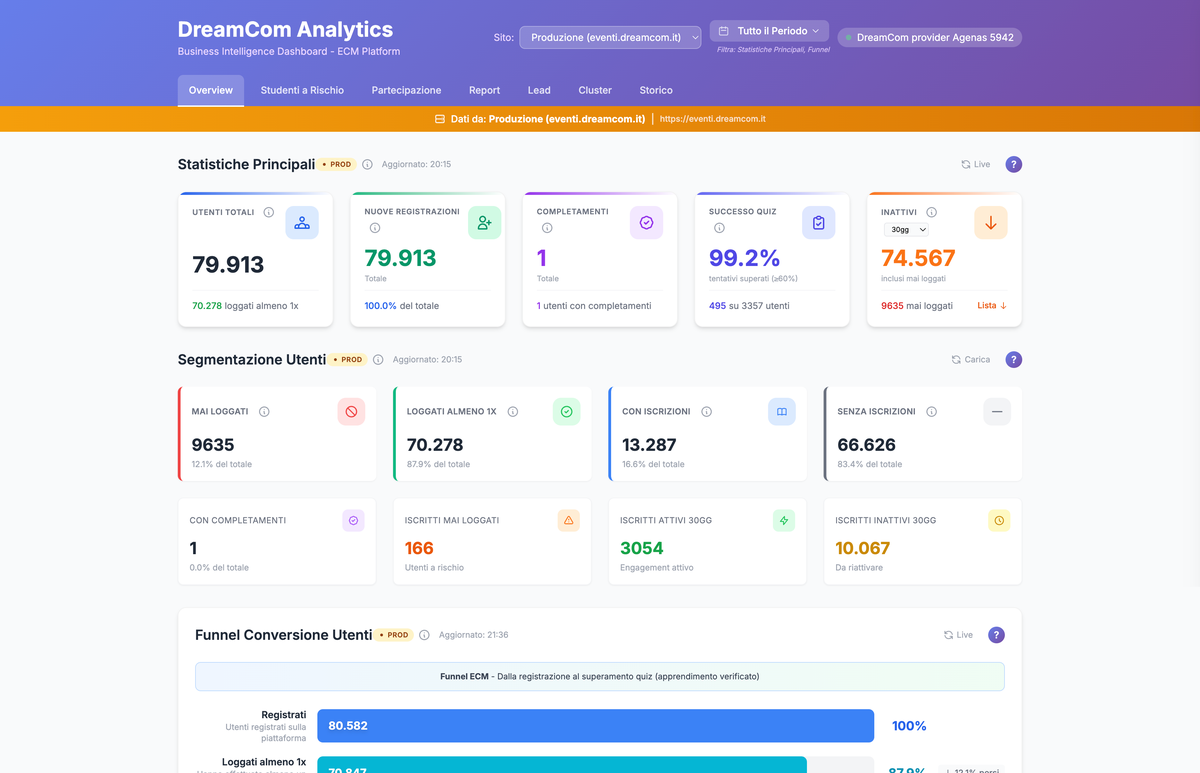Click the warning triangle icon on Iscritti Mai Loggati
The width and height of the screenshot is (1200, 773).
coord(568,520)
